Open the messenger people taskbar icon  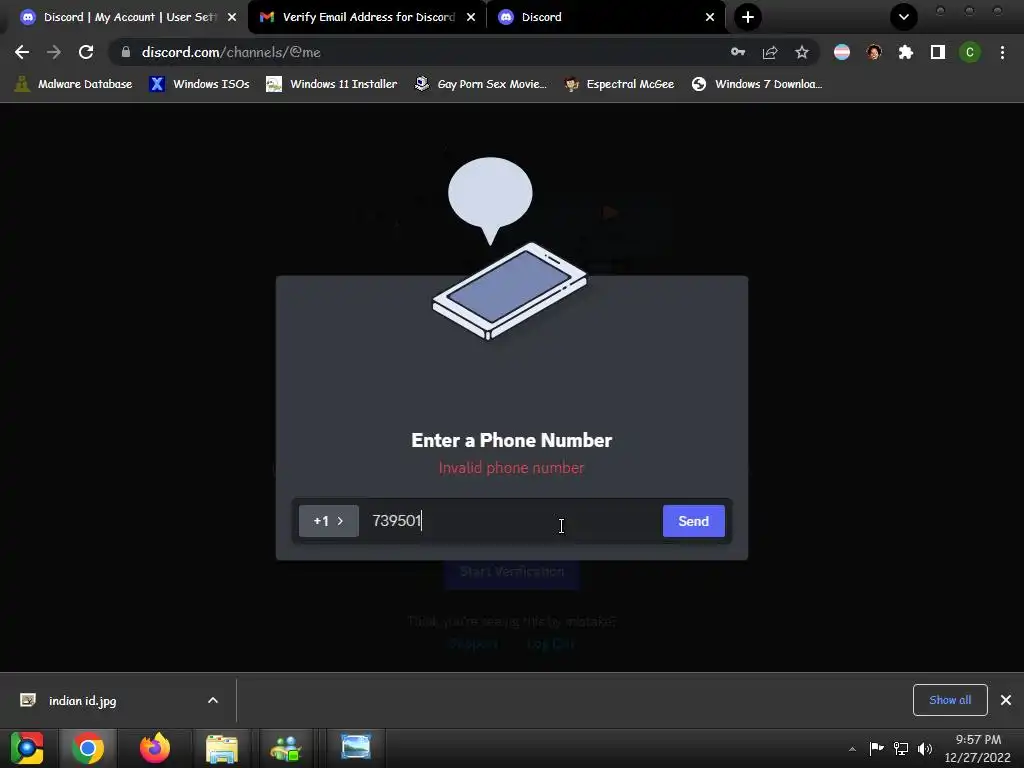coord(286,748)
